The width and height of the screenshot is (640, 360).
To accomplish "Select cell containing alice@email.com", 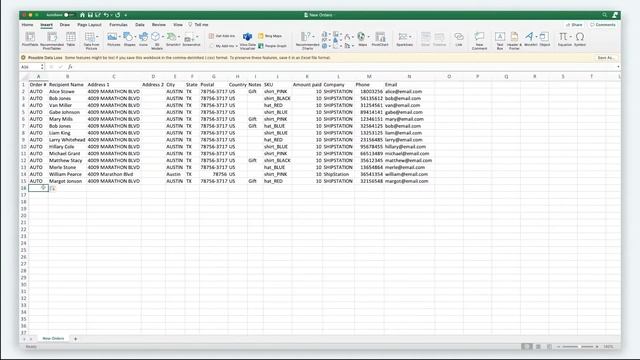I will tap(409, 91).
